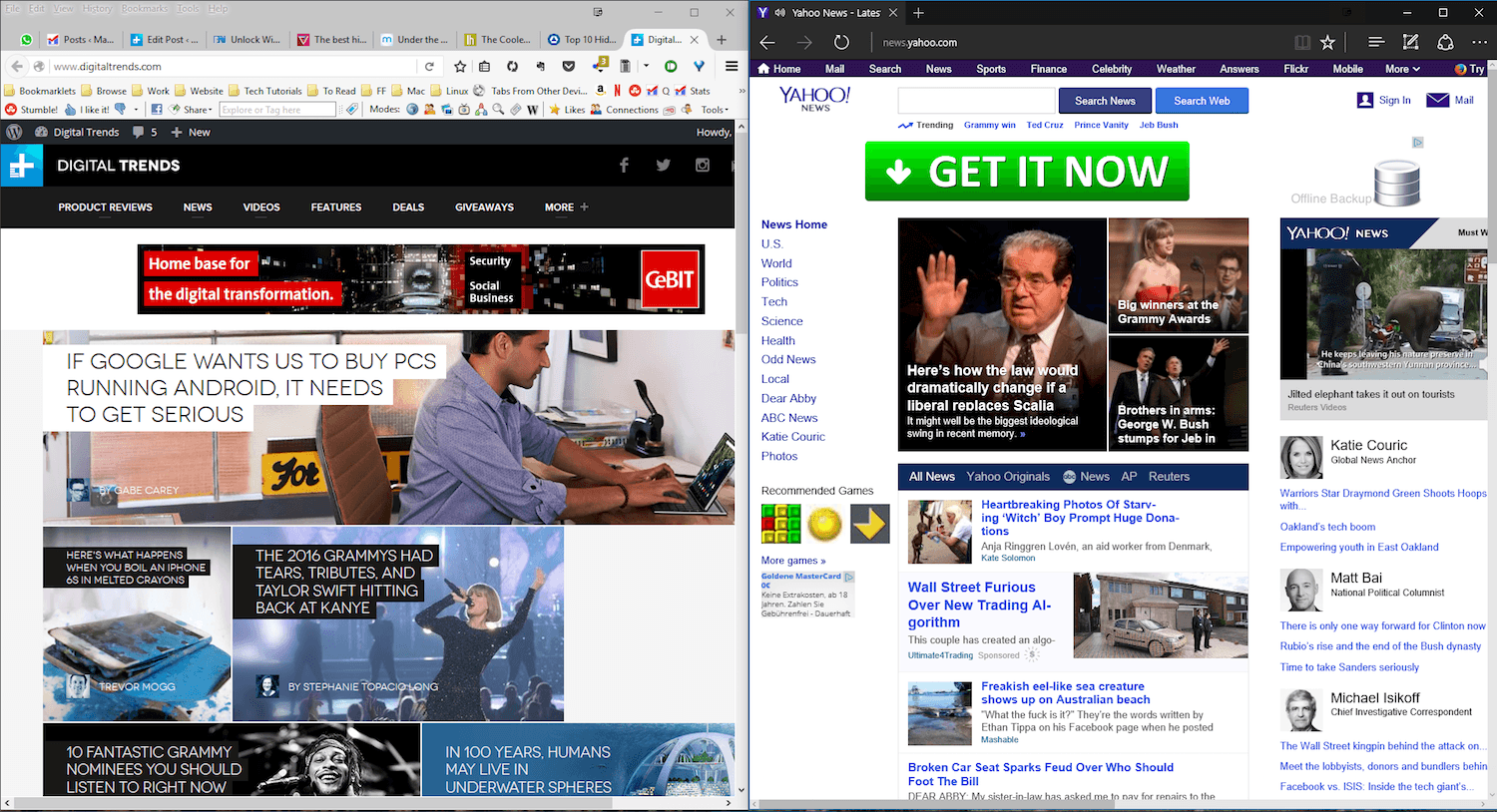Open the Firefox toolbar dropdown arrow beside trash icon

click(646, 67)
